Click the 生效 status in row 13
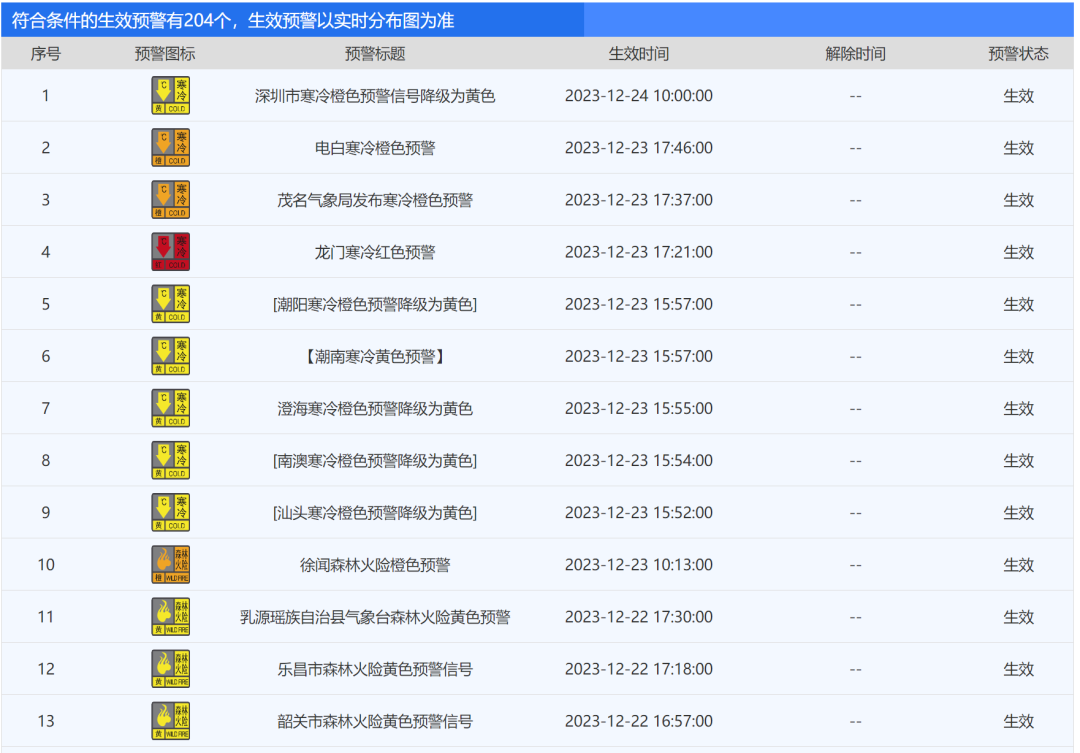Image resolution: width=1080 pixels, height=753 pixels. [1018, 721]
